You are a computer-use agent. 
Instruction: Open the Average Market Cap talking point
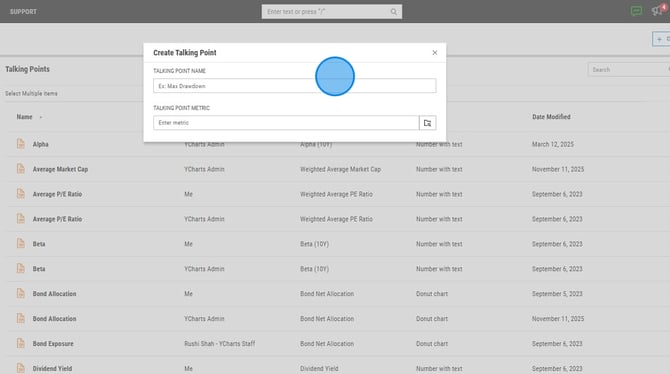point(60,169)
